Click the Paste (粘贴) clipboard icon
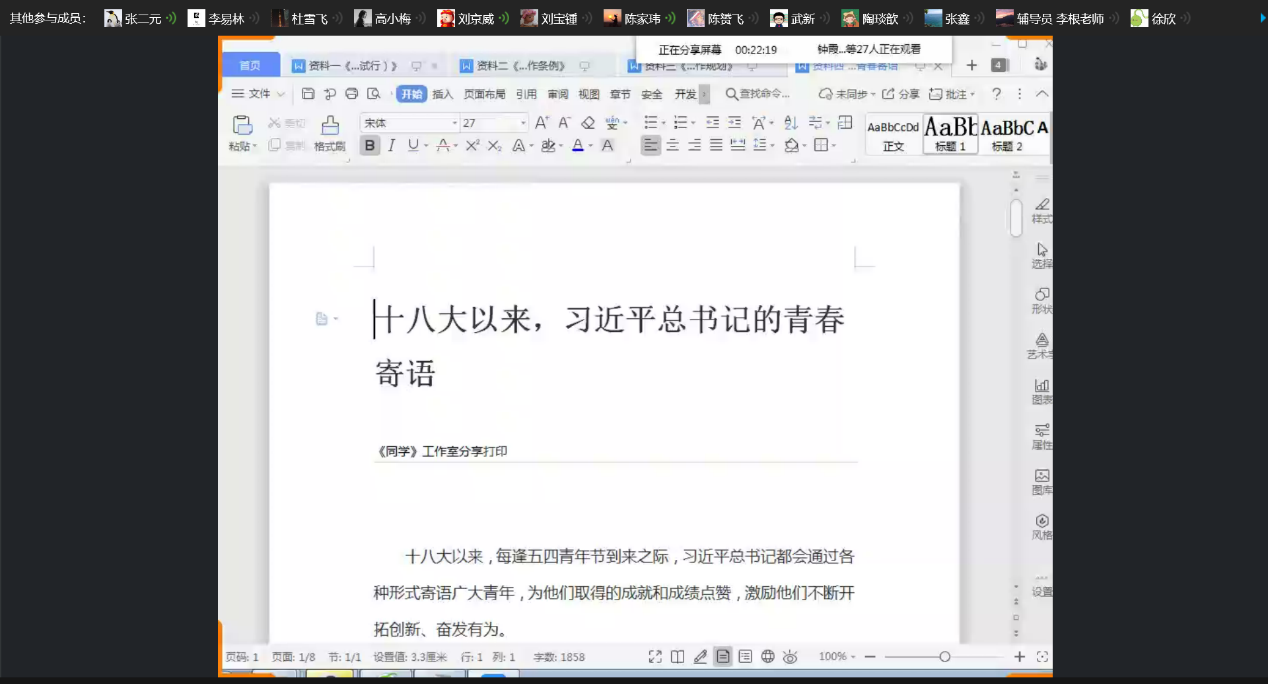Image resolution: width=1268 pixels, height=684 pixels. click(242, 125)
